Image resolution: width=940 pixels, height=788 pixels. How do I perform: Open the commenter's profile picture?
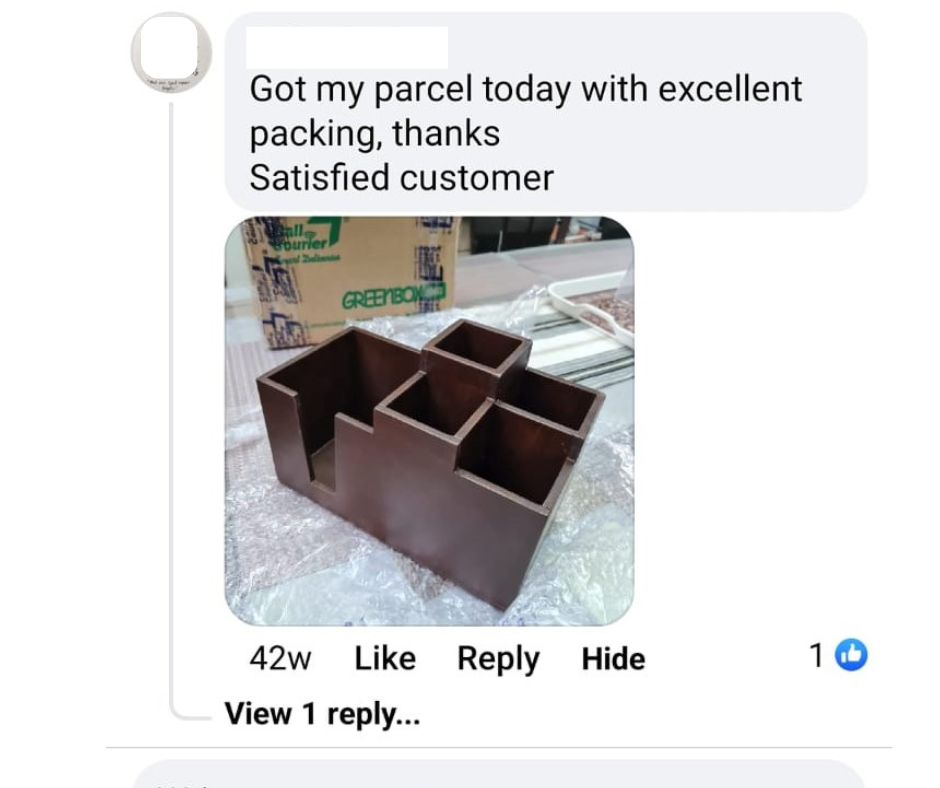pos(171,52)
